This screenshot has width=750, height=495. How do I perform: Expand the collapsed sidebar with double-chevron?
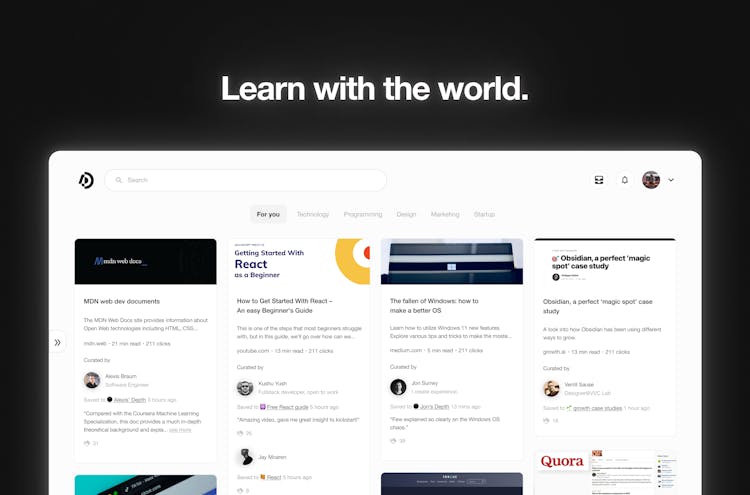pyautogui.click(x=57, y=342)
